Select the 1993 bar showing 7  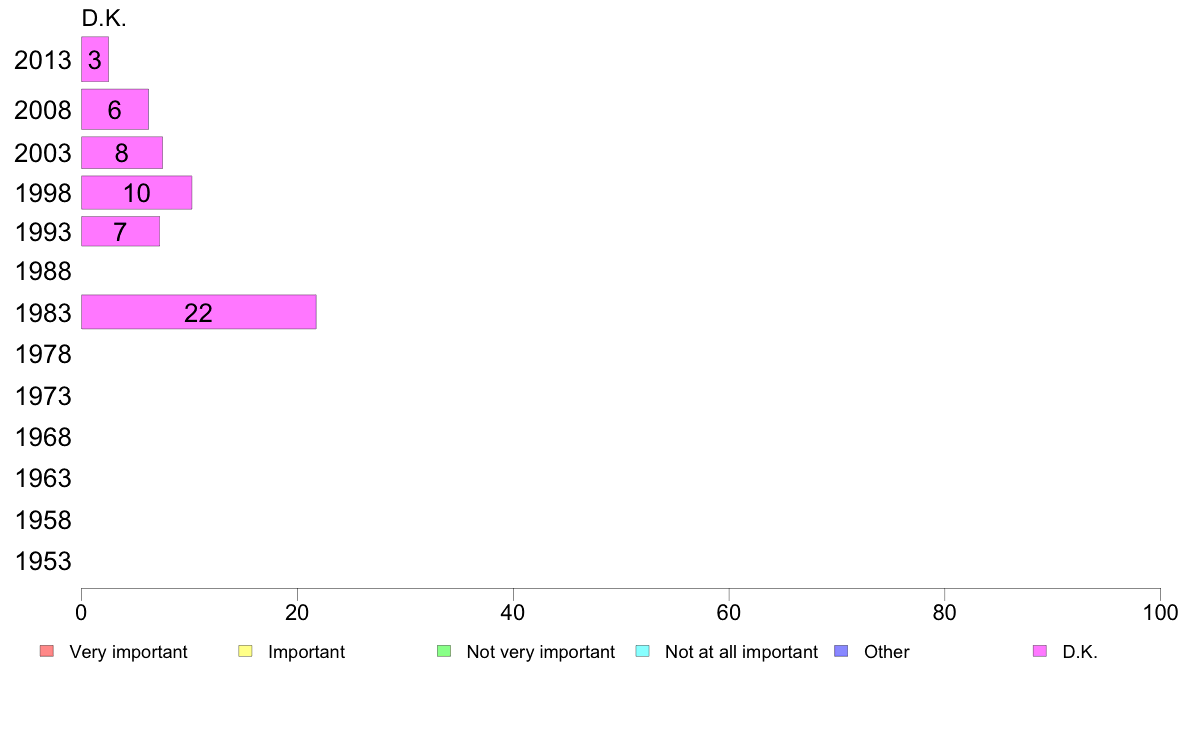[x=120, y=231]
